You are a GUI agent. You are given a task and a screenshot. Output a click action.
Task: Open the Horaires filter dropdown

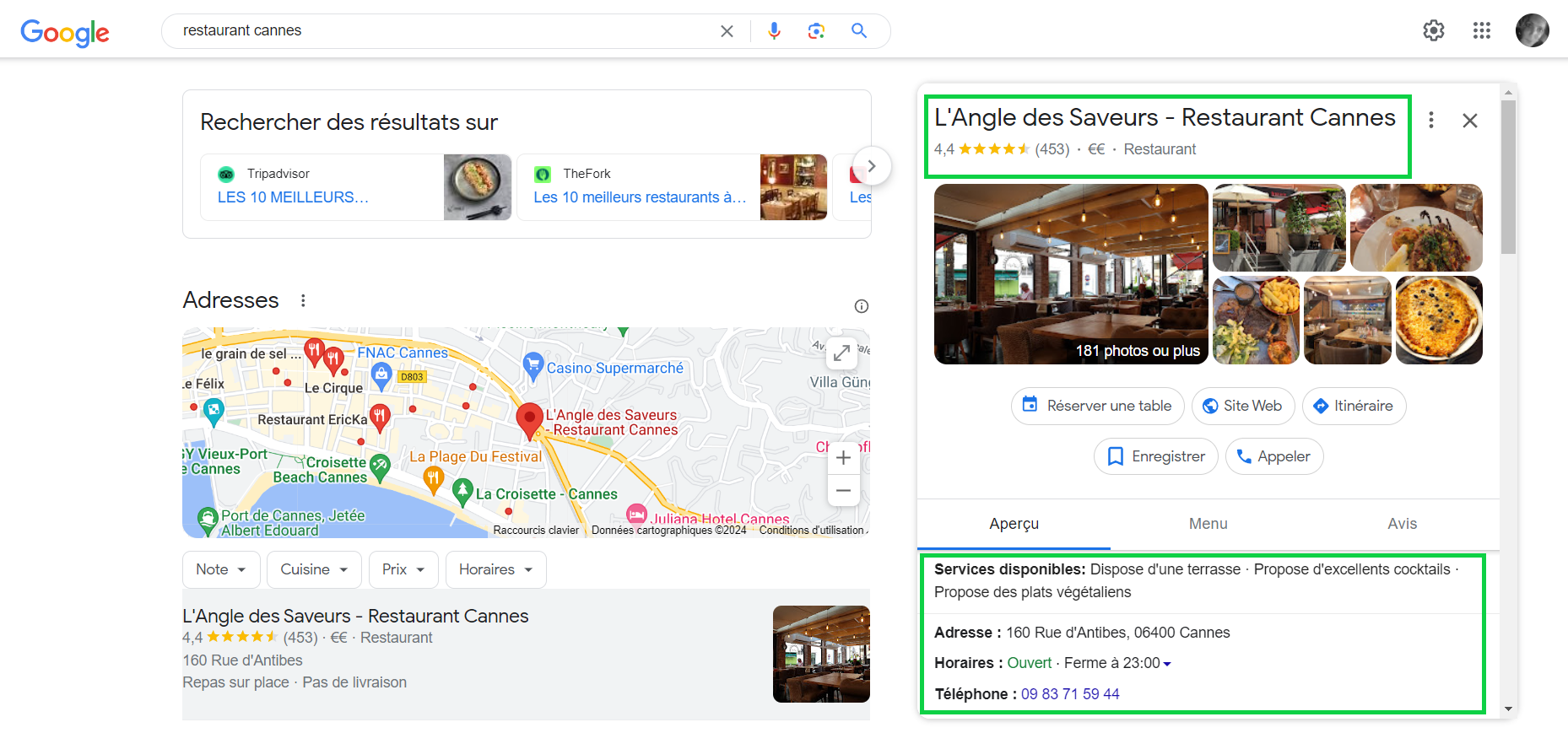point(496,569)
